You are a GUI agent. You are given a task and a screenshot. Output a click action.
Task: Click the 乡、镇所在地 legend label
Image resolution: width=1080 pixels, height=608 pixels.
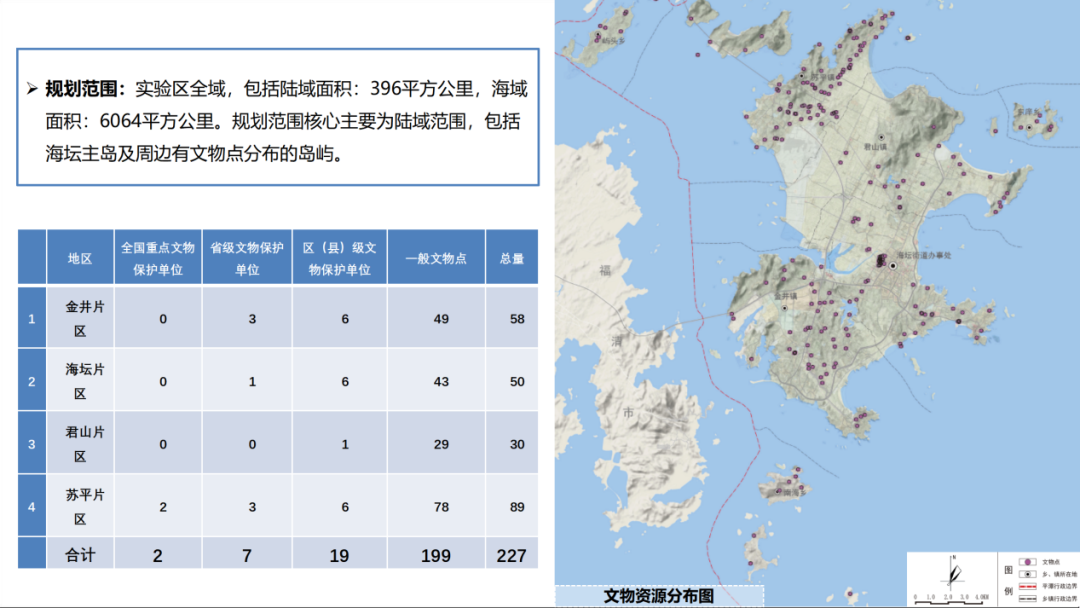coord(1059,574)
